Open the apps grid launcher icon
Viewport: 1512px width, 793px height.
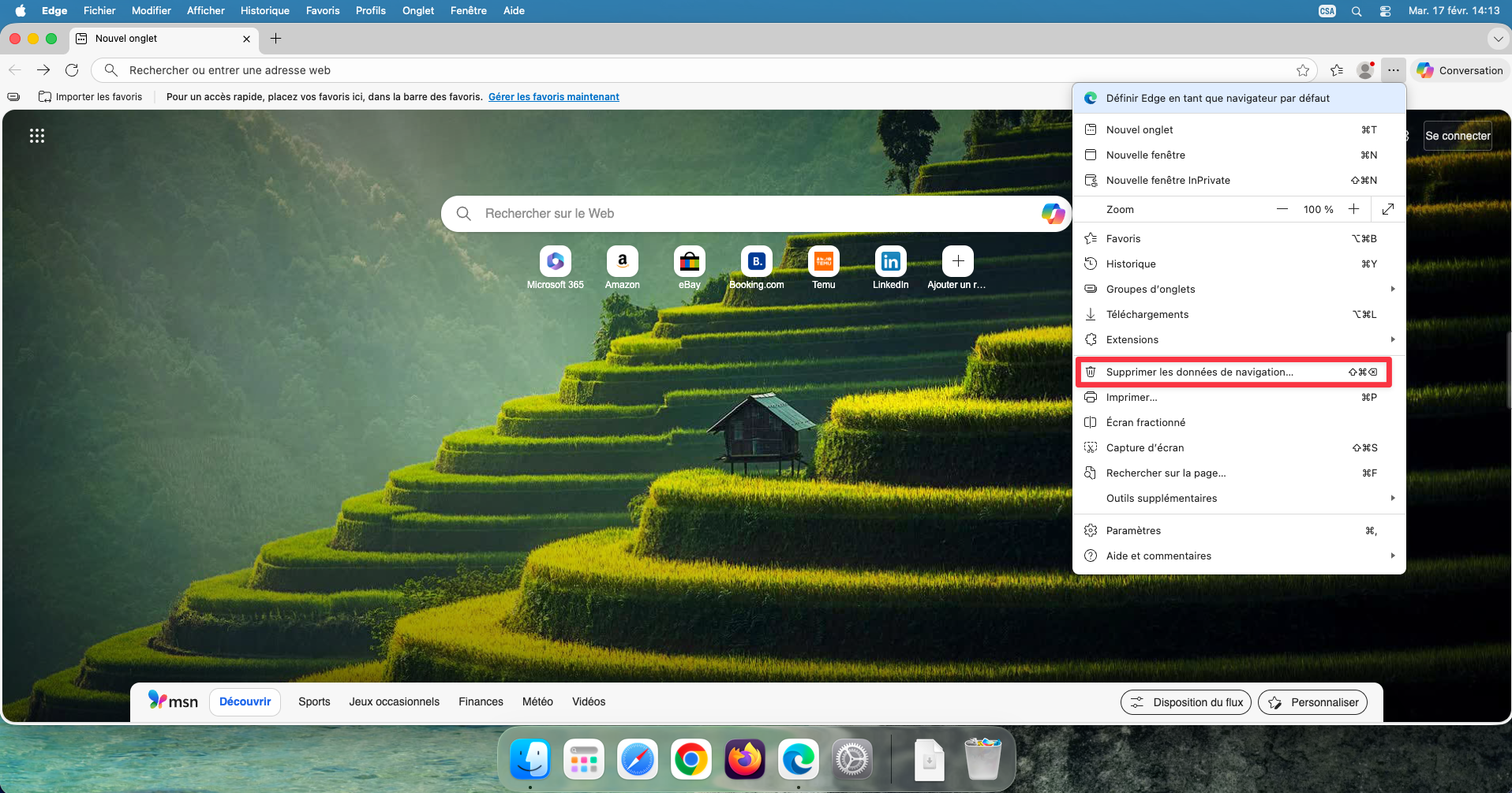37,136
